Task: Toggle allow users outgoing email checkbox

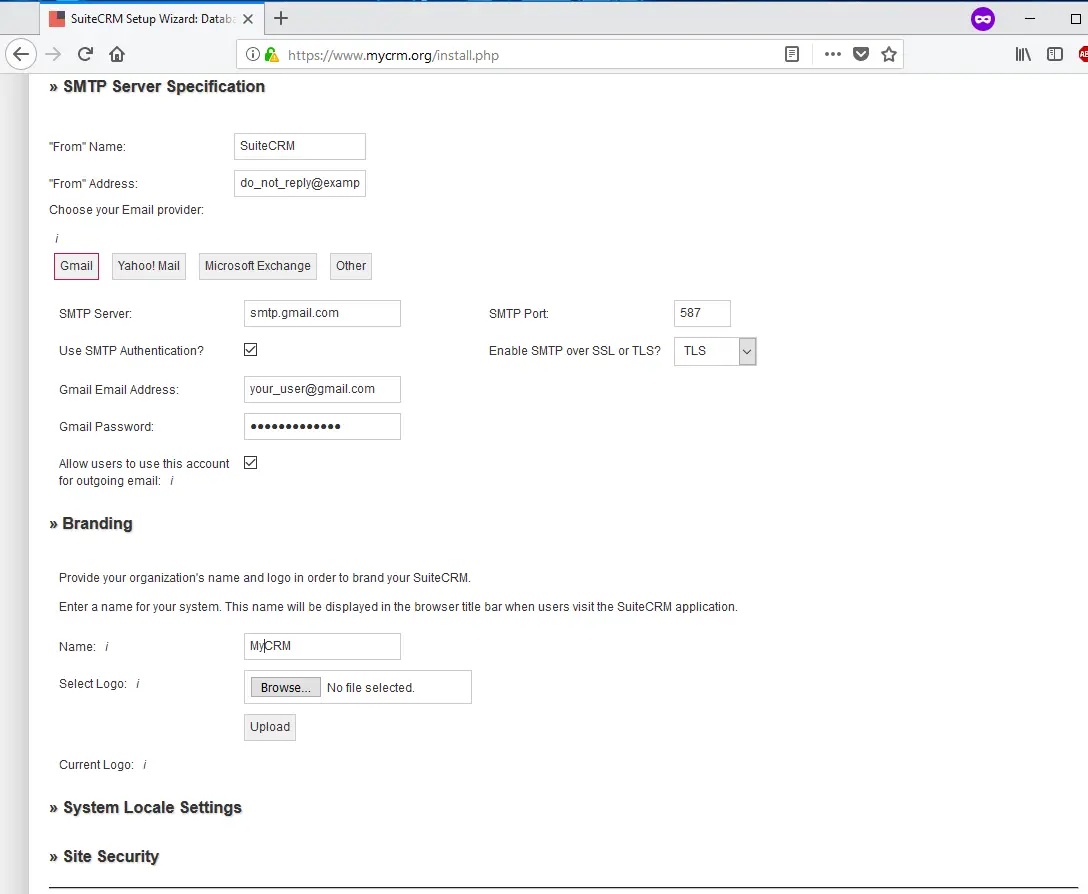Action: [x=250, y=463]
